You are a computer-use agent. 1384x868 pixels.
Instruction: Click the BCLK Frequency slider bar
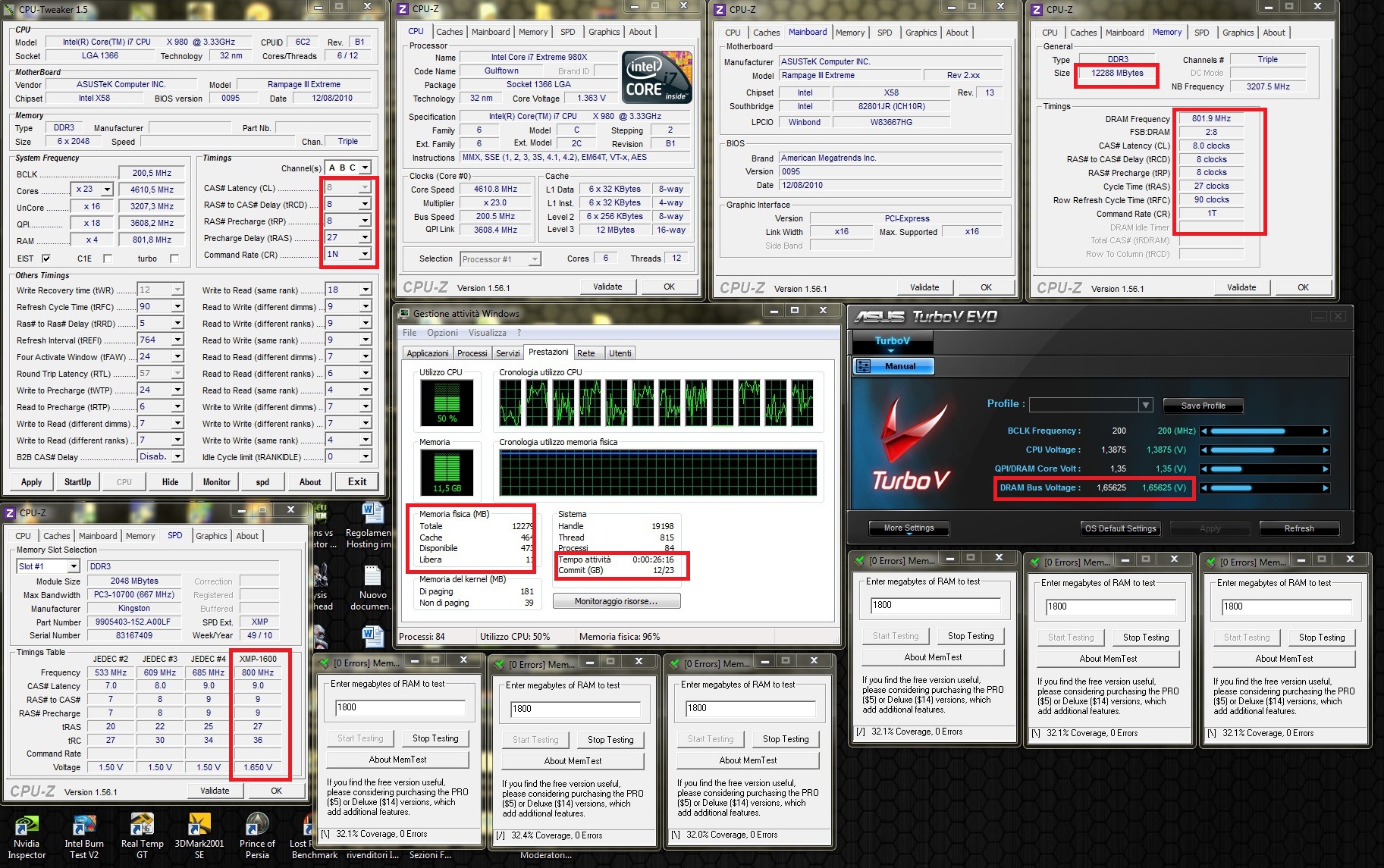[x=1265, y=431]
